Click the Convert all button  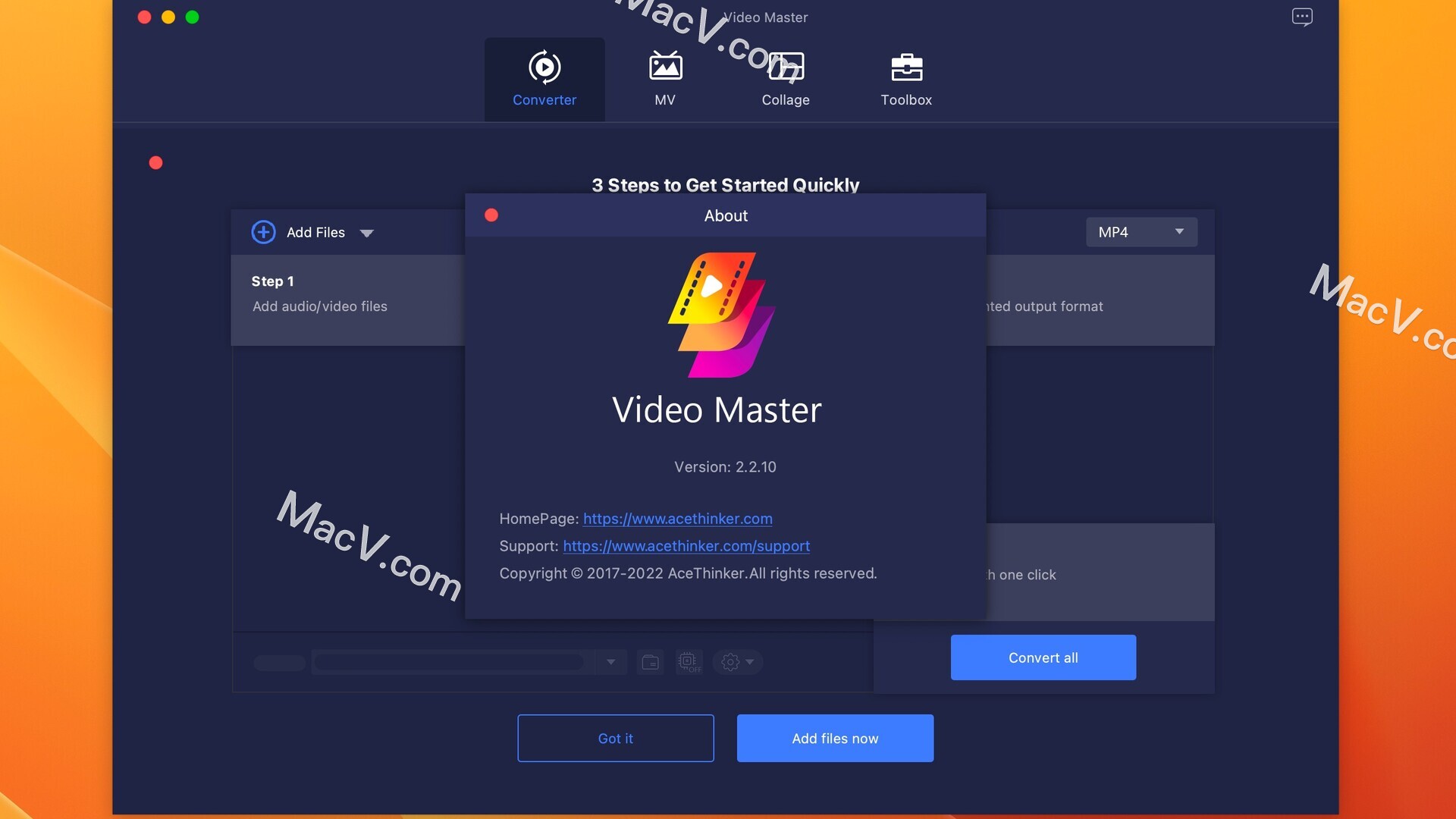click(1043, 657)
